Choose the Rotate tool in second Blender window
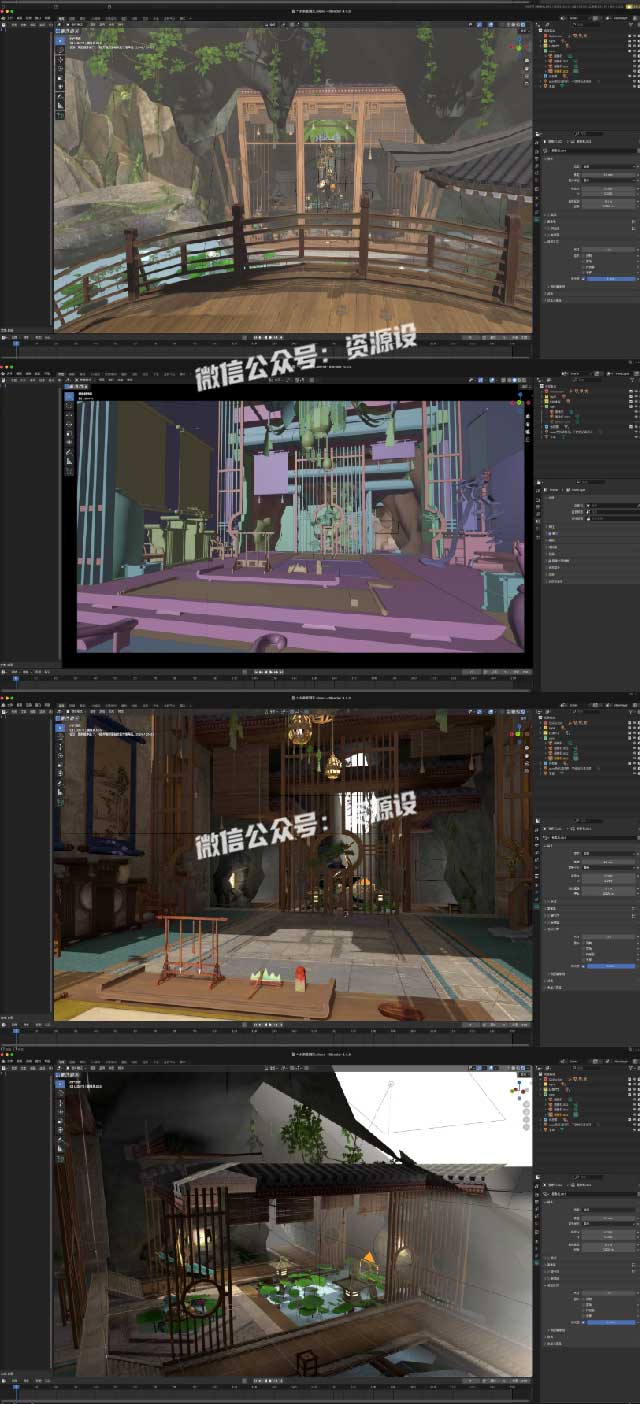This screenshot has height=1404, width=640. (69, 425)
